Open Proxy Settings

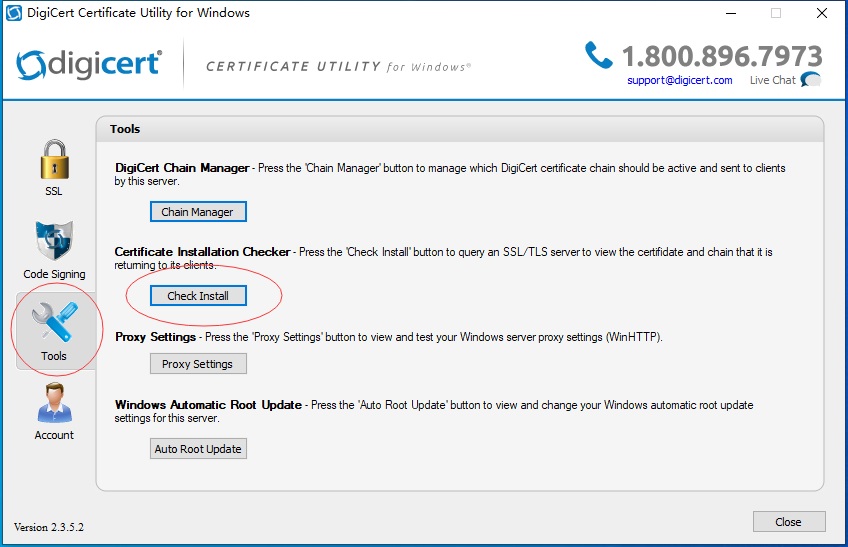click(x=198, y=364)
